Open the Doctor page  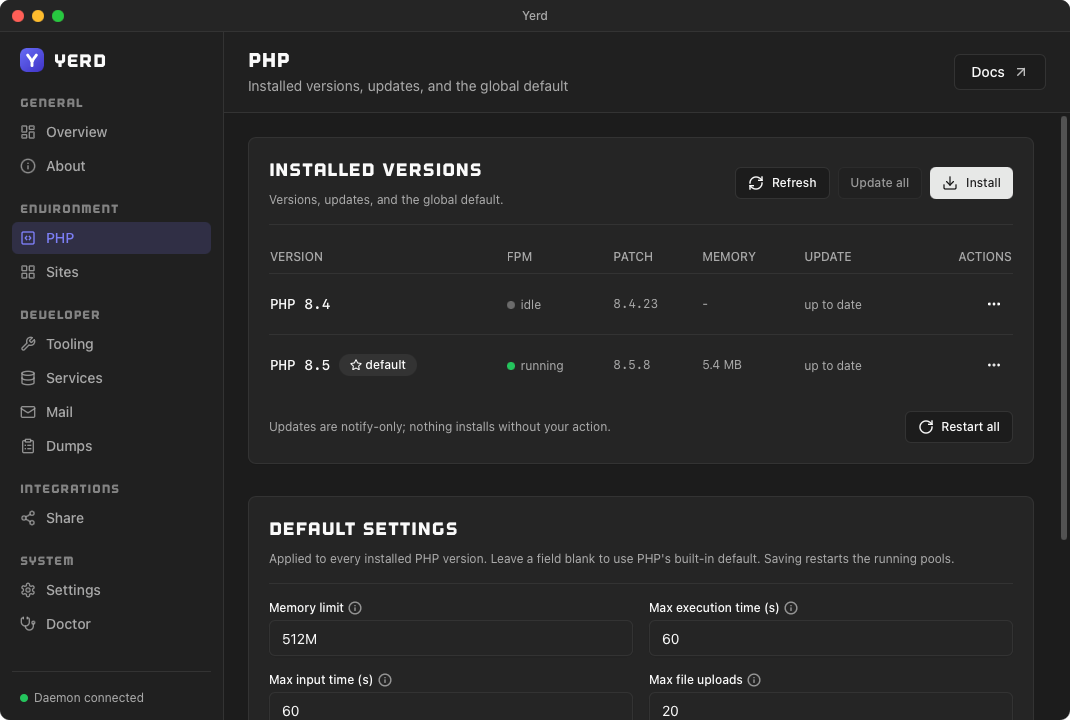point(111,624)
